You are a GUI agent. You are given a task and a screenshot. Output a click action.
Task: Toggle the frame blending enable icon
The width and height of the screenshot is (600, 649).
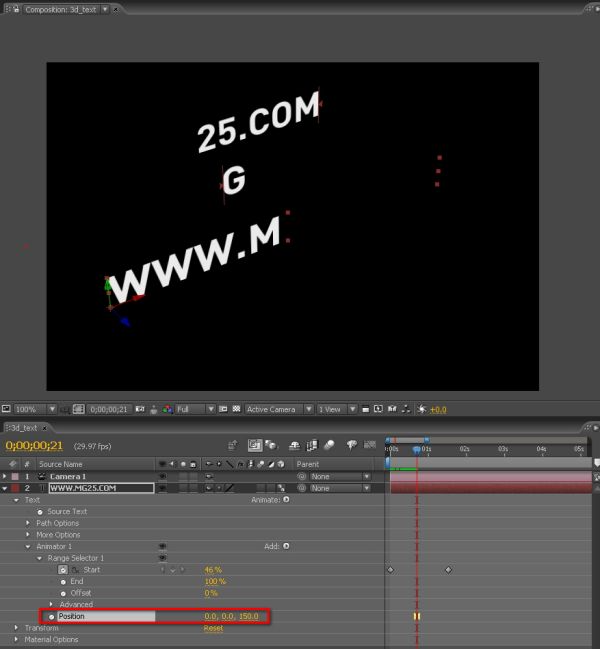pyautogui.click(x=312, y=445)
